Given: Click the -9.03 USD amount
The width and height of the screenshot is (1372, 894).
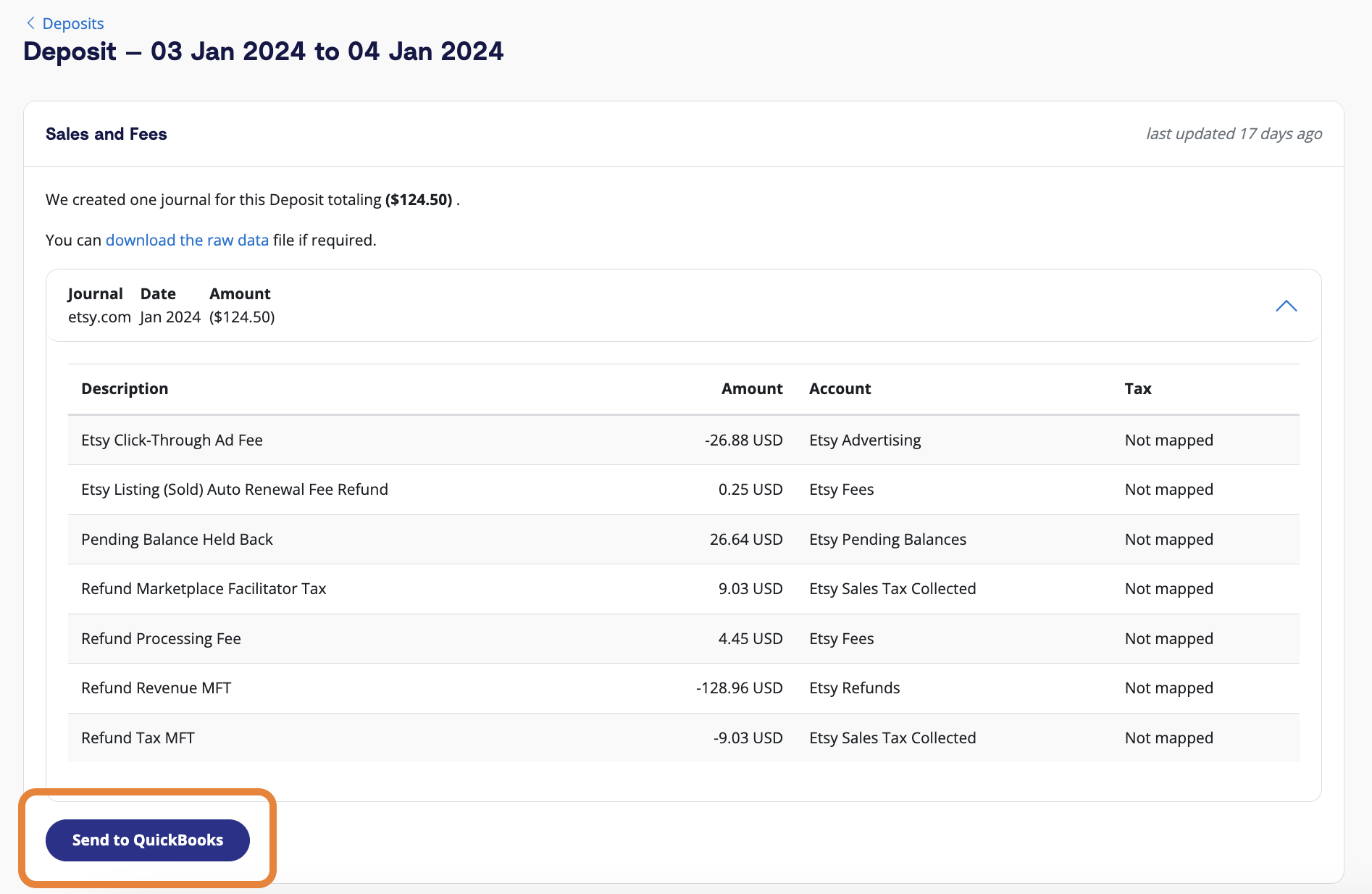Looking at the screenshot, I should coord(748,738).
